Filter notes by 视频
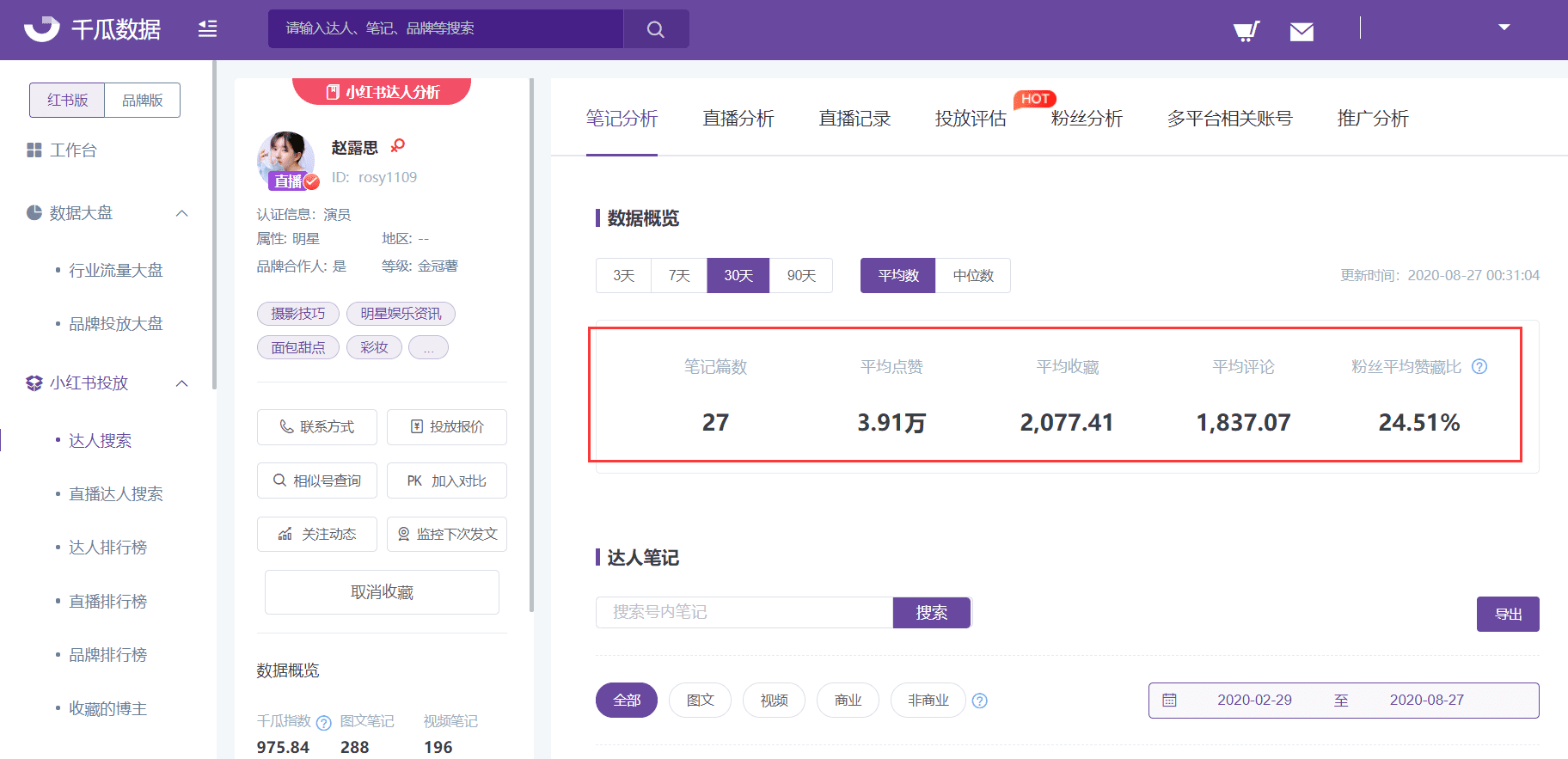 pyautogui.click(x=775, y=701)
